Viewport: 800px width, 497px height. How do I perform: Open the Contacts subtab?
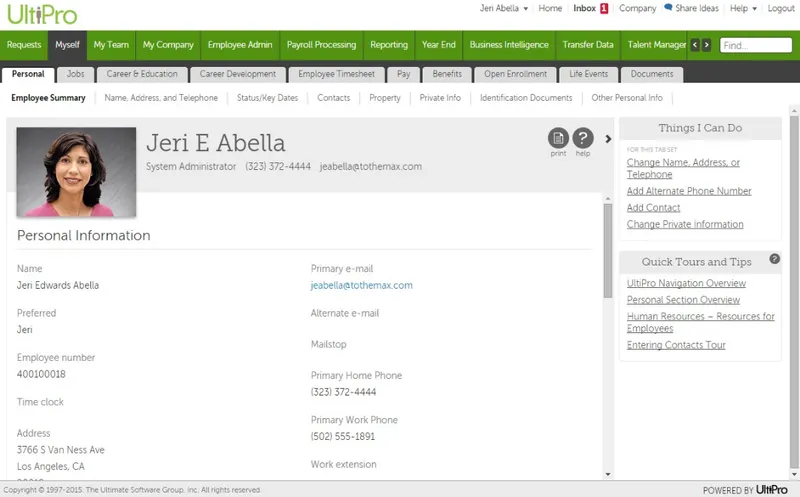tap(334, 98)
